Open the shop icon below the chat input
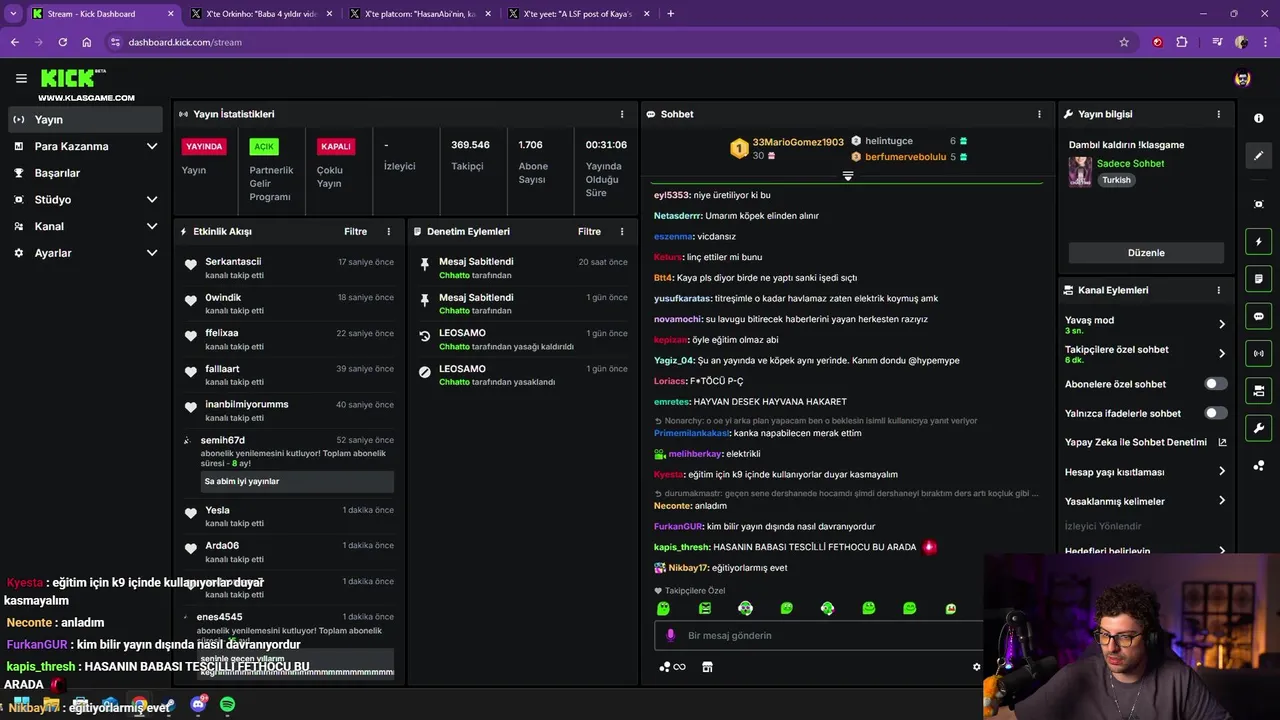Screen dimensions: 1280x720 coord(707,667)
